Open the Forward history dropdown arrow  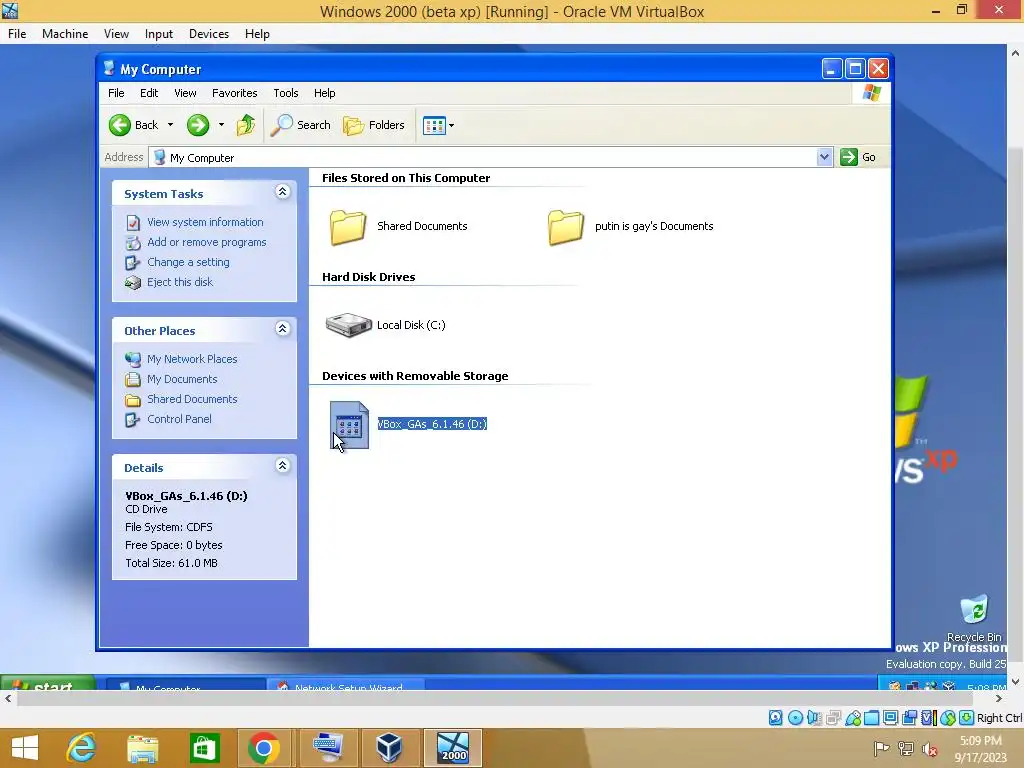pyautogui.click(x=221, y=125)
